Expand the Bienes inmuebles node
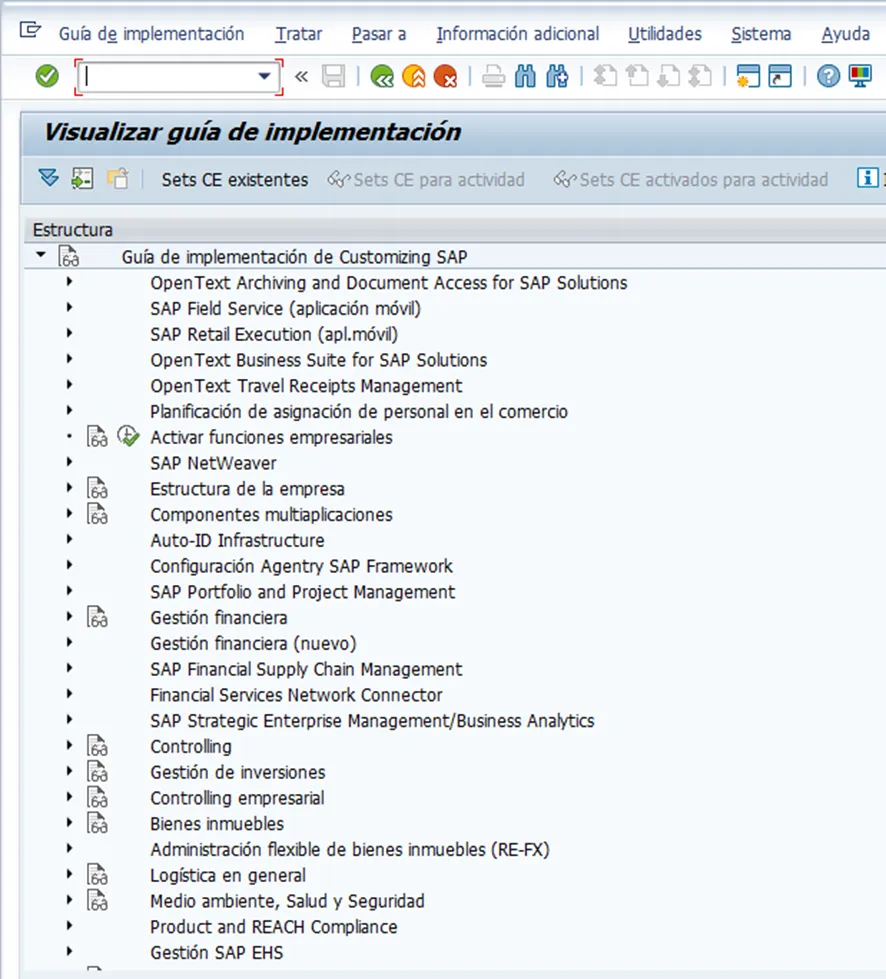The width and height of the screenshot is (886, 979). point(69,822)
